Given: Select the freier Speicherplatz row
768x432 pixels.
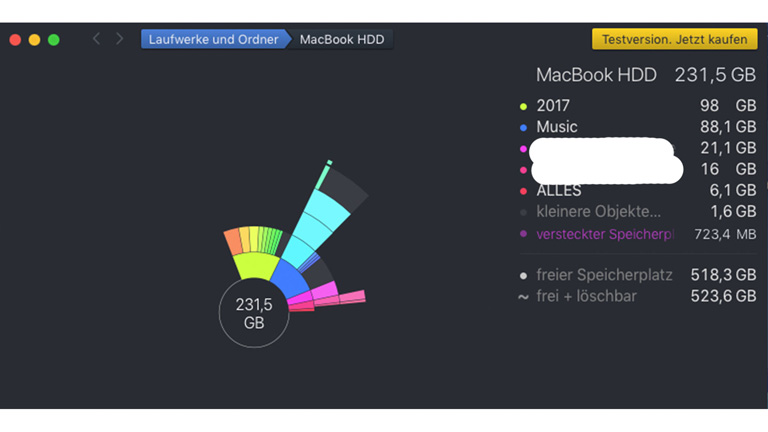Looking at the screenshot, I should tap(604, 274).
